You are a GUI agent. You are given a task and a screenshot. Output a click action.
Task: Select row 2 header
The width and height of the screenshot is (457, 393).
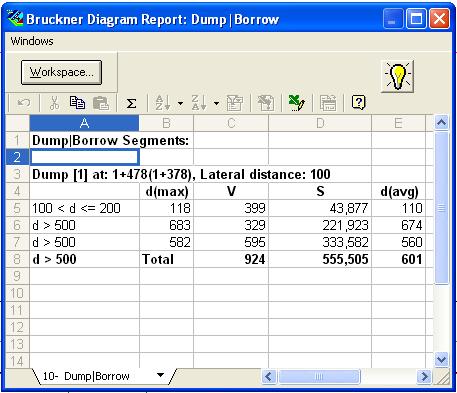coord(17,157)
